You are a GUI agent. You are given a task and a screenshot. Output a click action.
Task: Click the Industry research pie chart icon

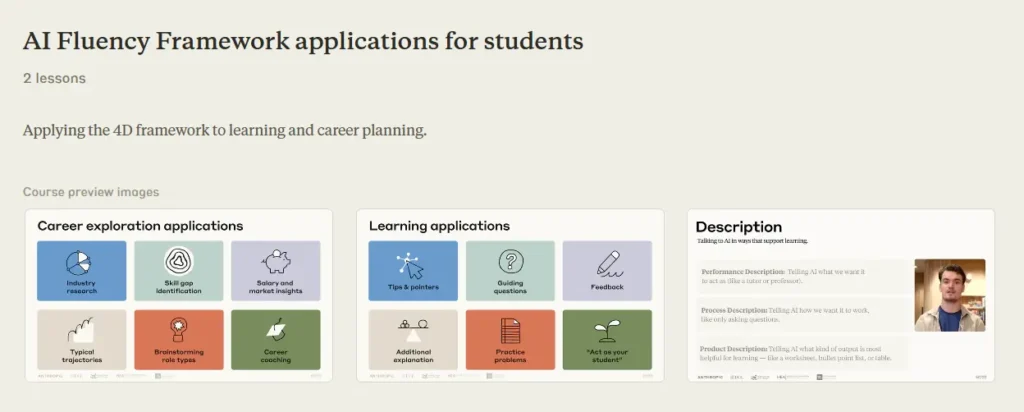point(78,262)
